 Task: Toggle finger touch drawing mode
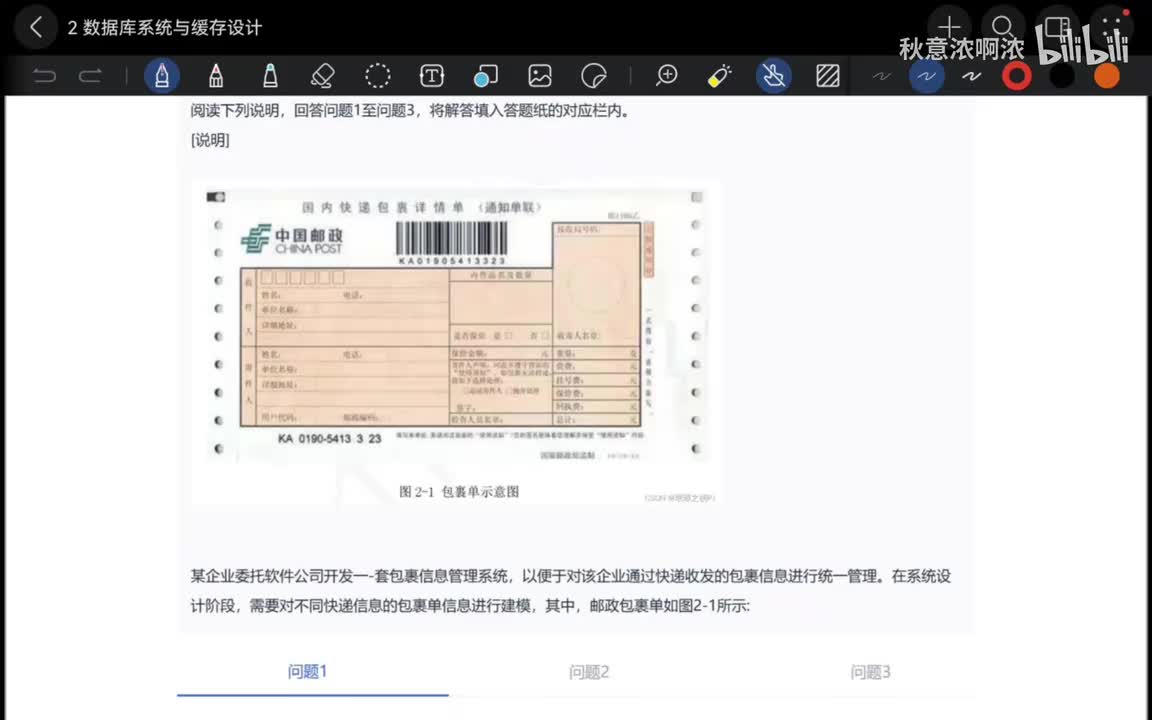point(774,76)
